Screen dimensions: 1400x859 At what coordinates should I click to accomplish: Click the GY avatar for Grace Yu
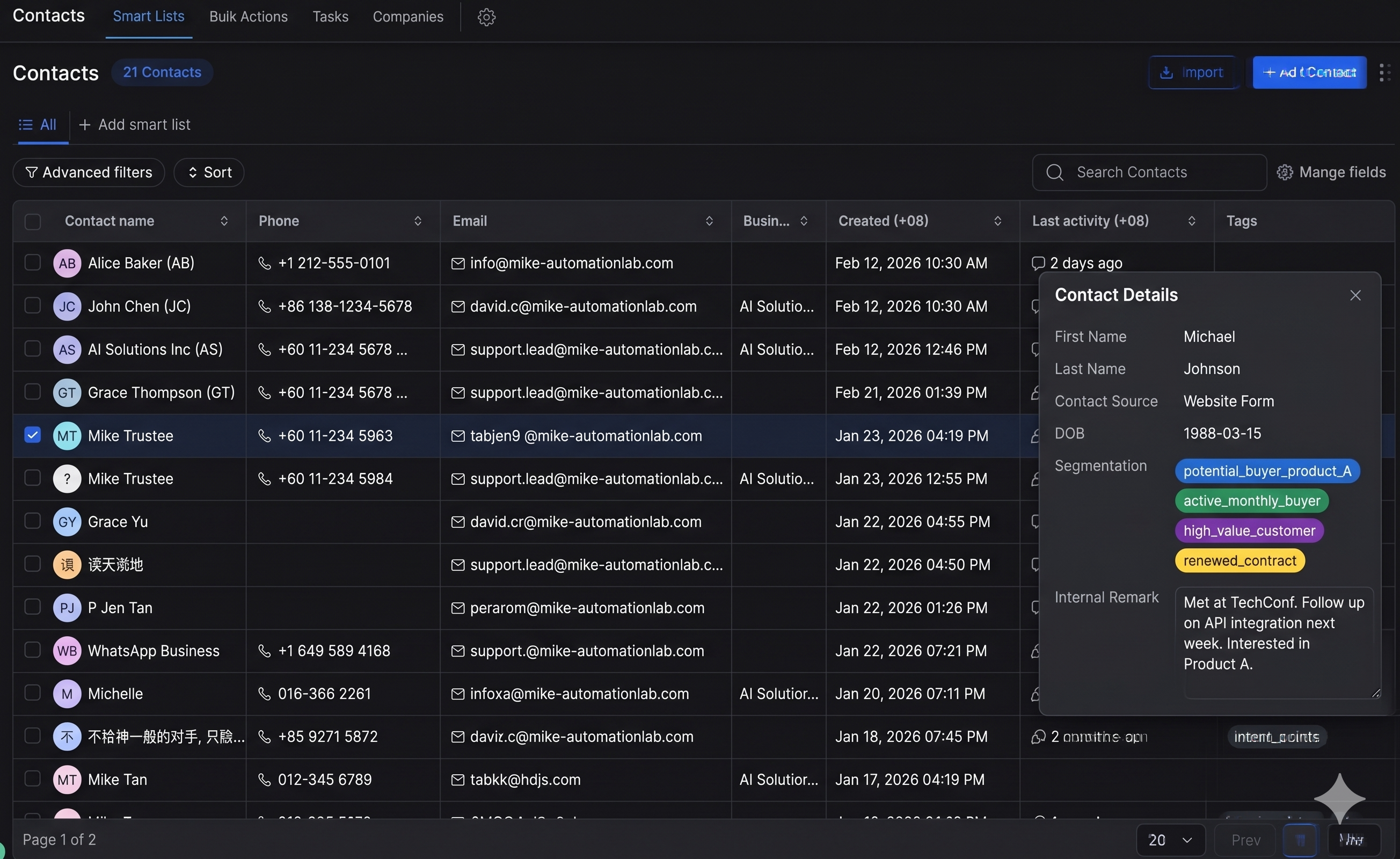[x=67, y=521]
